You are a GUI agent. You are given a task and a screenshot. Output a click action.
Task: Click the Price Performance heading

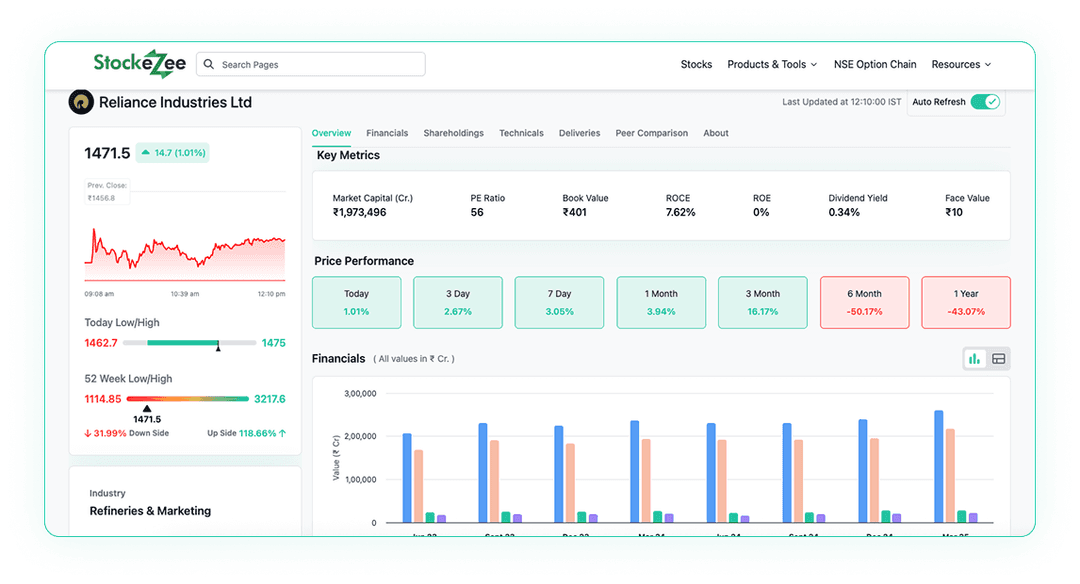[364, 261]
